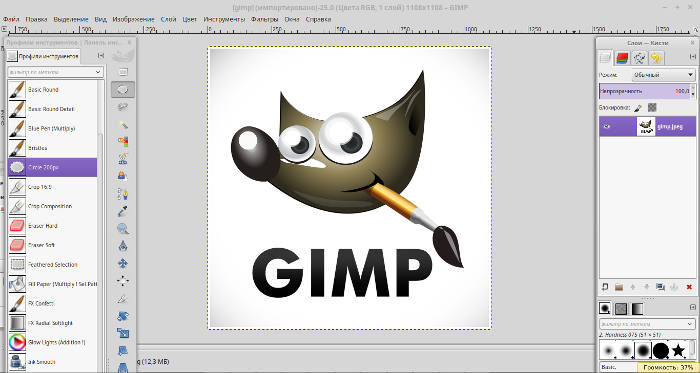Choose the Crop Composition preset
The image size is (700, 373).
52,206
